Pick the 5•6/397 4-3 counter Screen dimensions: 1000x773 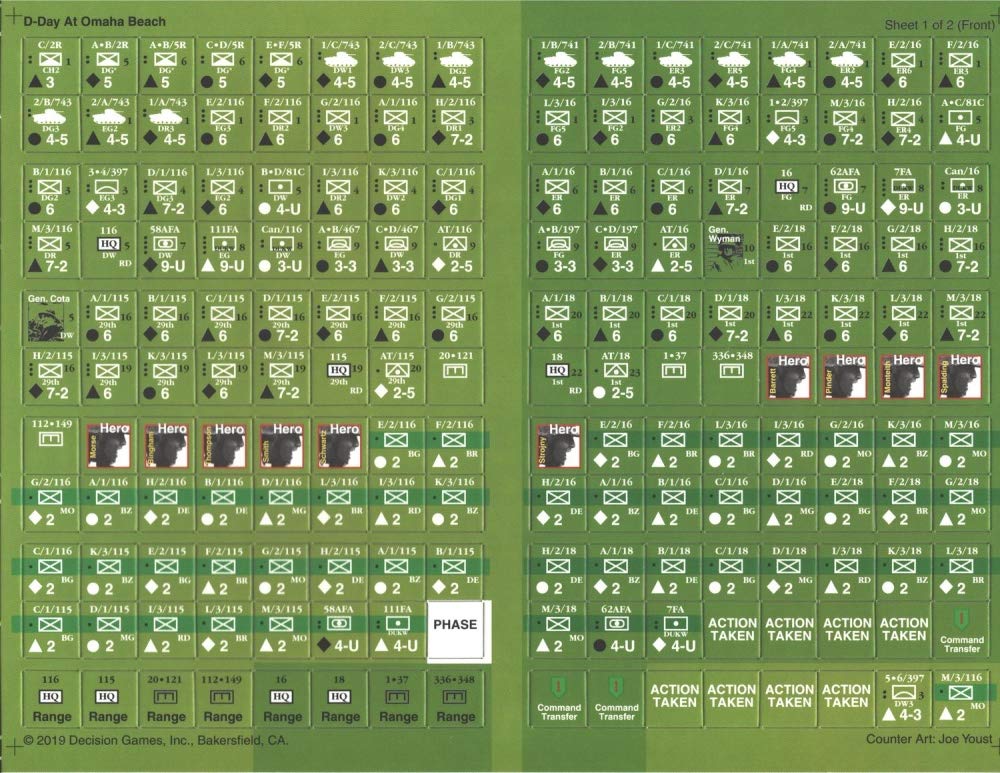click(x=904, y=697)
